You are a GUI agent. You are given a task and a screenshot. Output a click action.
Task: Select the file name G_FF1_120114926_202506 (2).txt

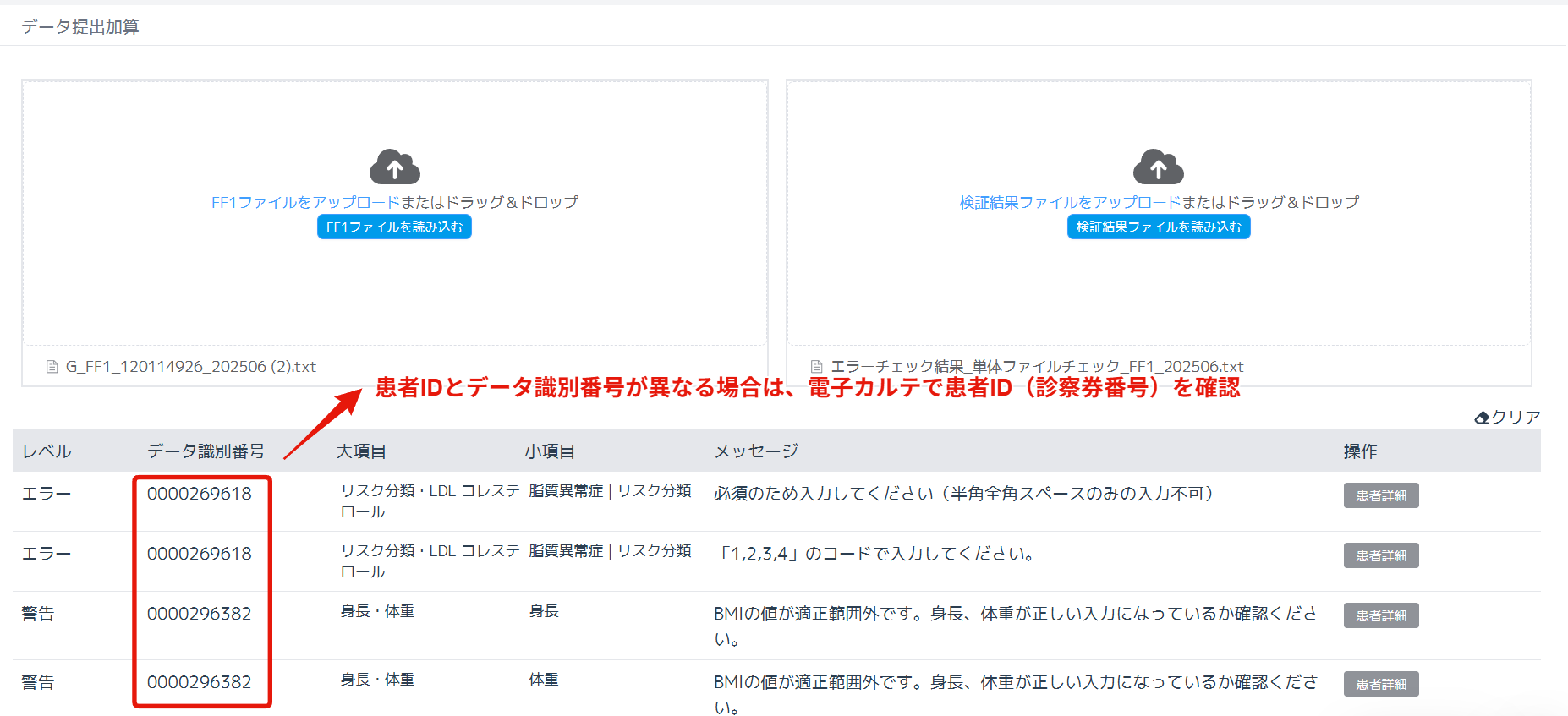click(x=191, y=367)
